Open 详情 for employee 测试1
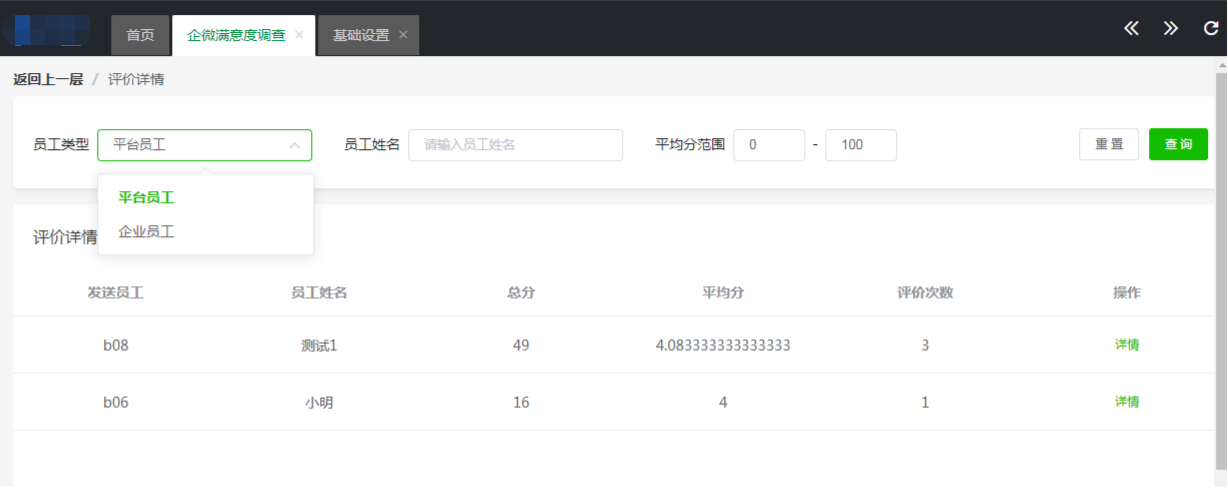Image resolution: width=1228 pixels, height=497 pixels. click(x=1127, y=345)
